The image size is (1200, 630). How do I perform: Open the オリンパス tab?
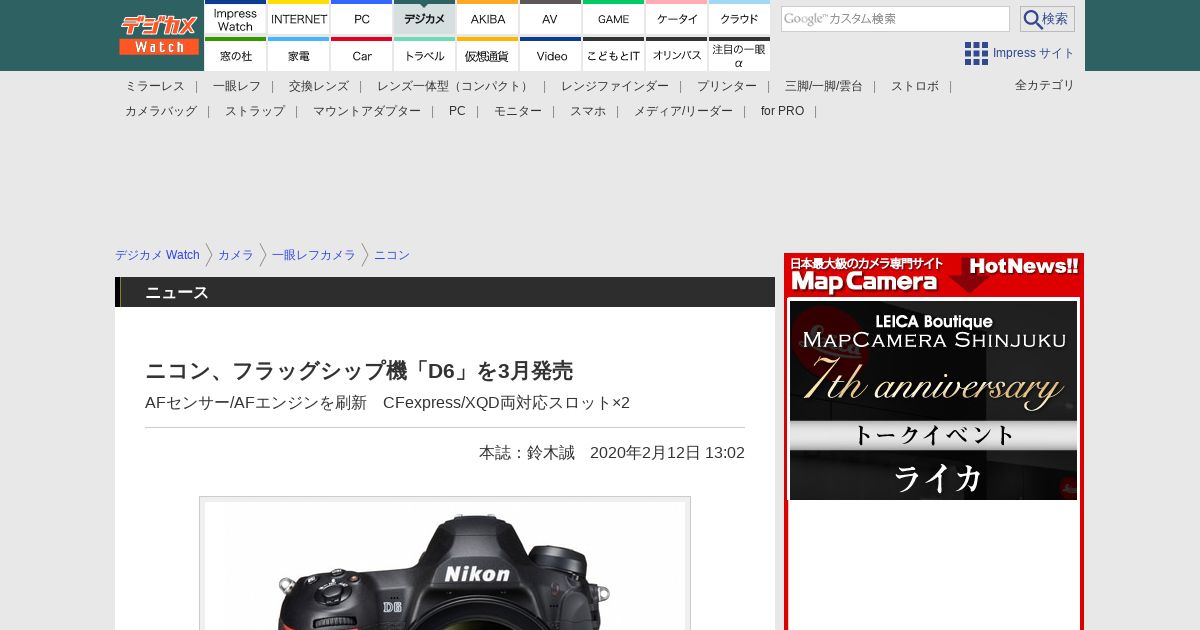click(677, 55)
